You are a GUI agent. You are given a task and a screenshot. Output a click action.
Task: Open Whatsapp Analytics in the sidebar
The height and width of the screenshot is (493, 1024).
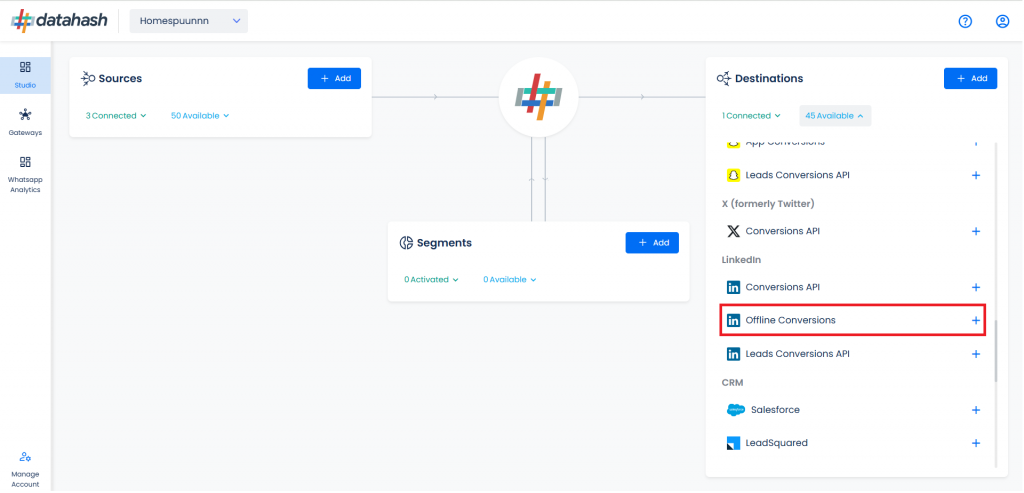[25, 175]
